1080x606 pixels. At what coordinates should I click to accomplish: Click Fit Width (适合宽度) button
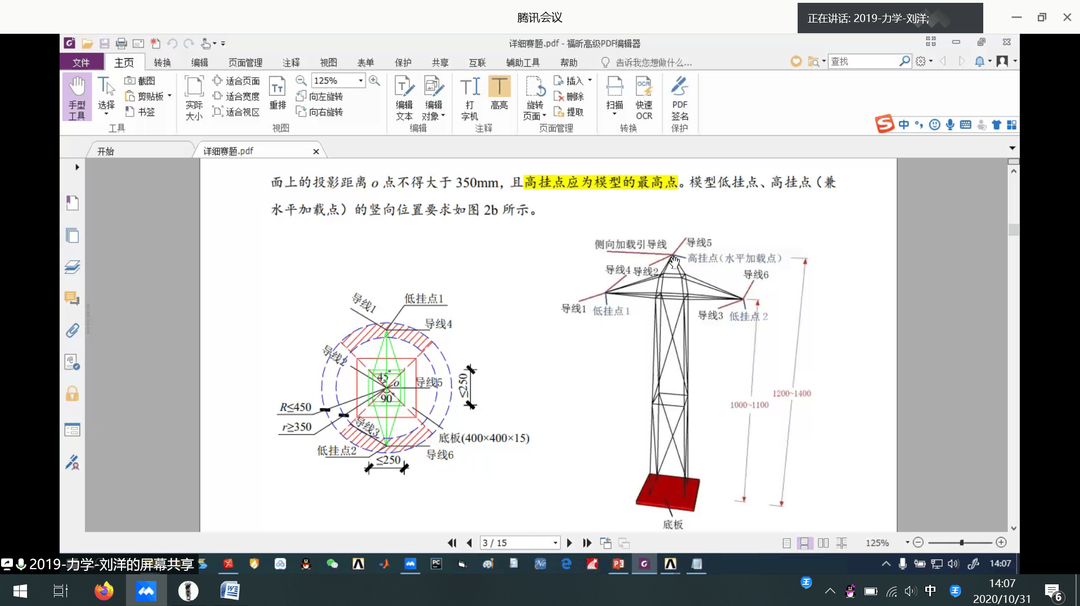[x=236, y=97]
